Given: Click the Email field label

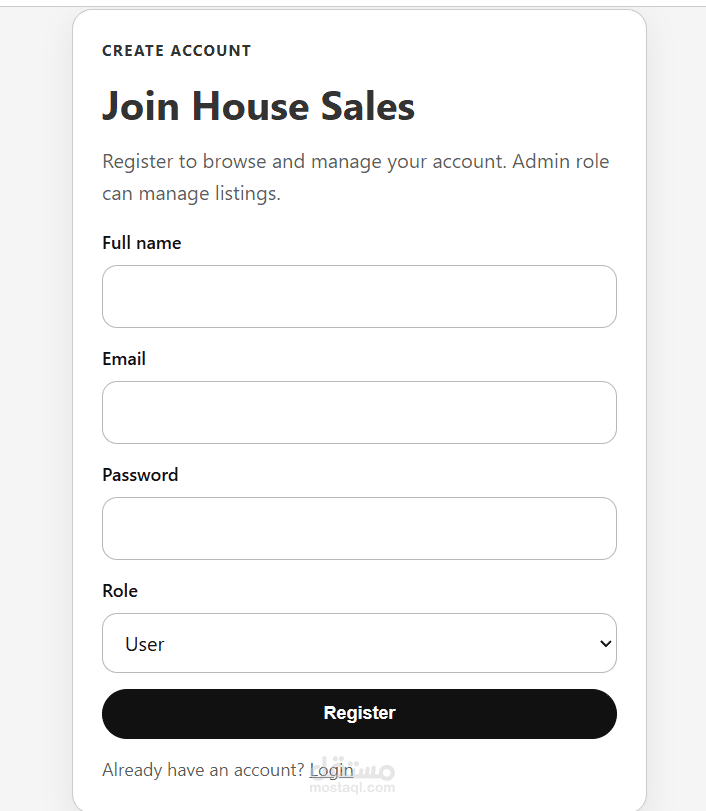Looking at the screenshot, I should (124, 359).
